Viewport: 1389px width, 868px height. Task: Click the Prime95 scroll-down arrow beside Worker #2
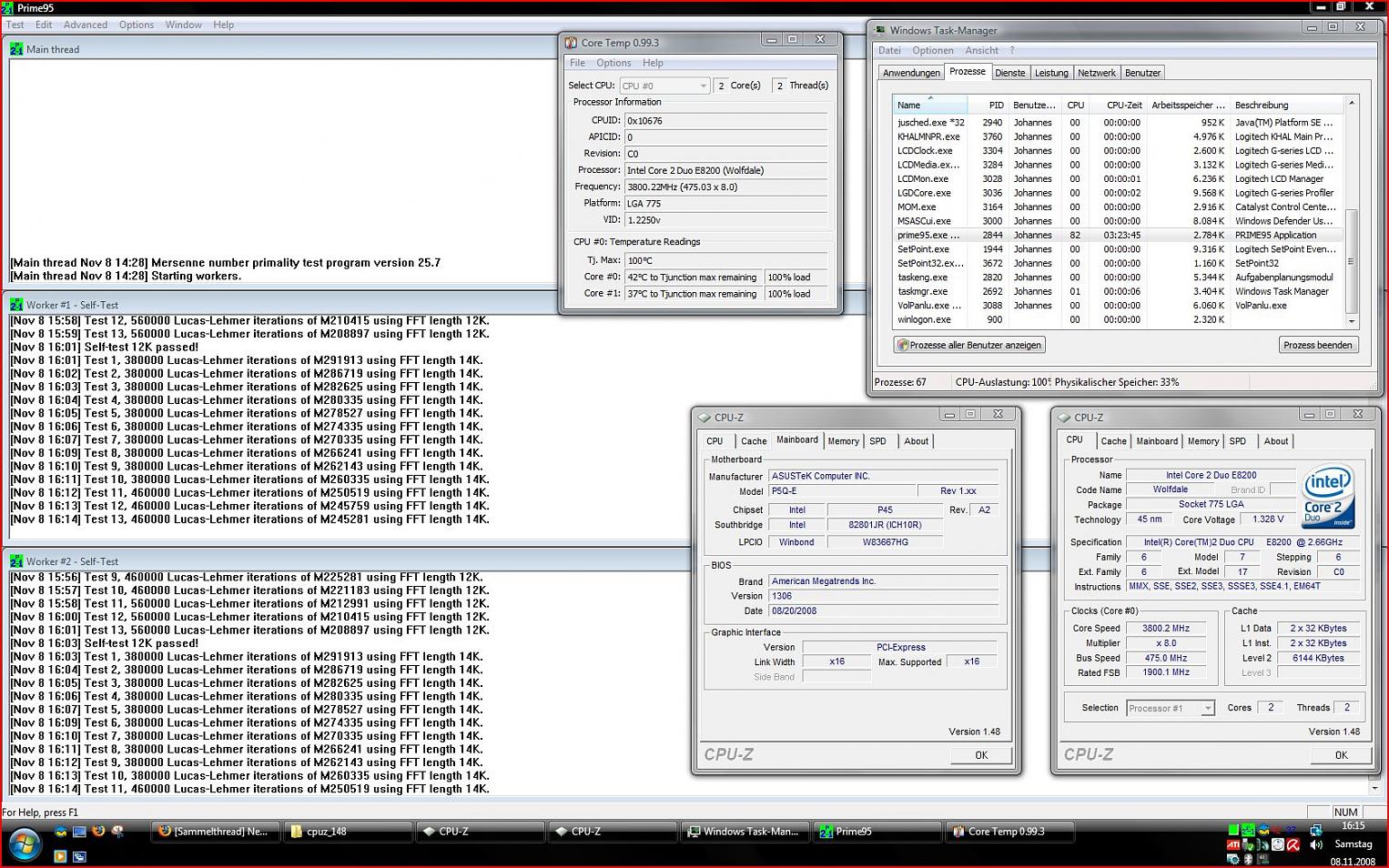coord(1374,788)
